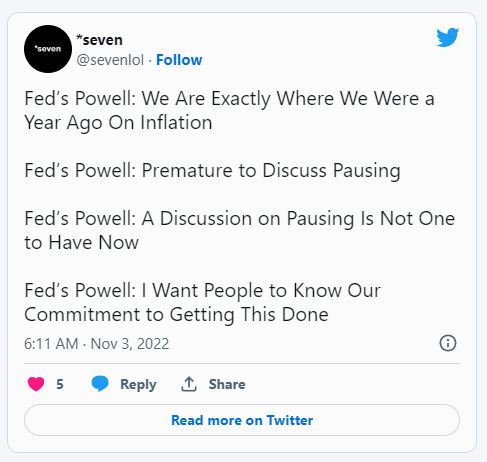Click the 'Discussion on Pausing Is Not One' line
The height and width of the screenshot is (462, 487).
pos(307,219)
